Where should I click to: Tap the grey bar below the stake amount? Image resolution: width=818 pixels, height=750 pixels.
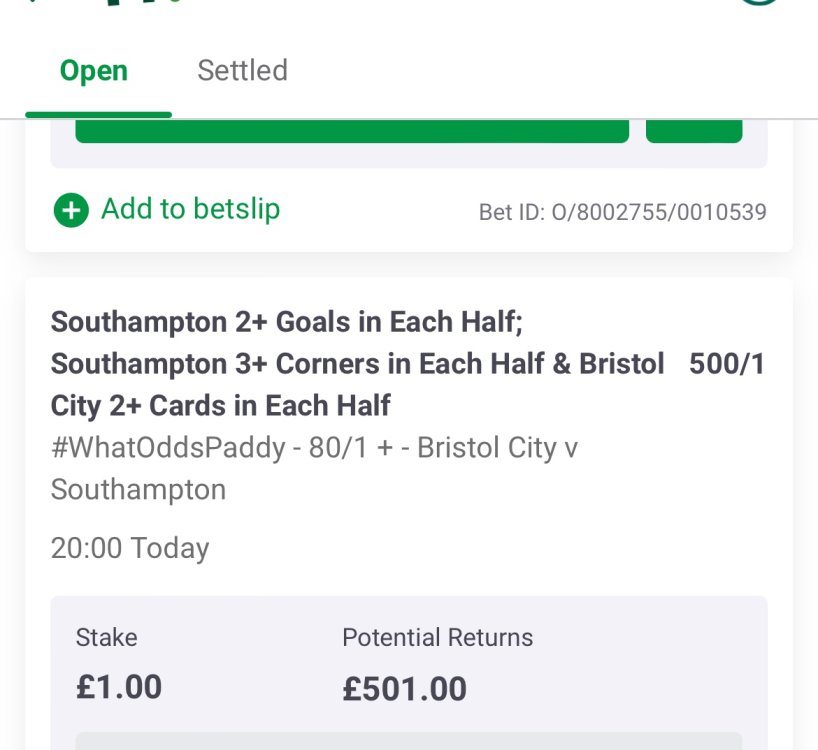(x=408, y=741)
